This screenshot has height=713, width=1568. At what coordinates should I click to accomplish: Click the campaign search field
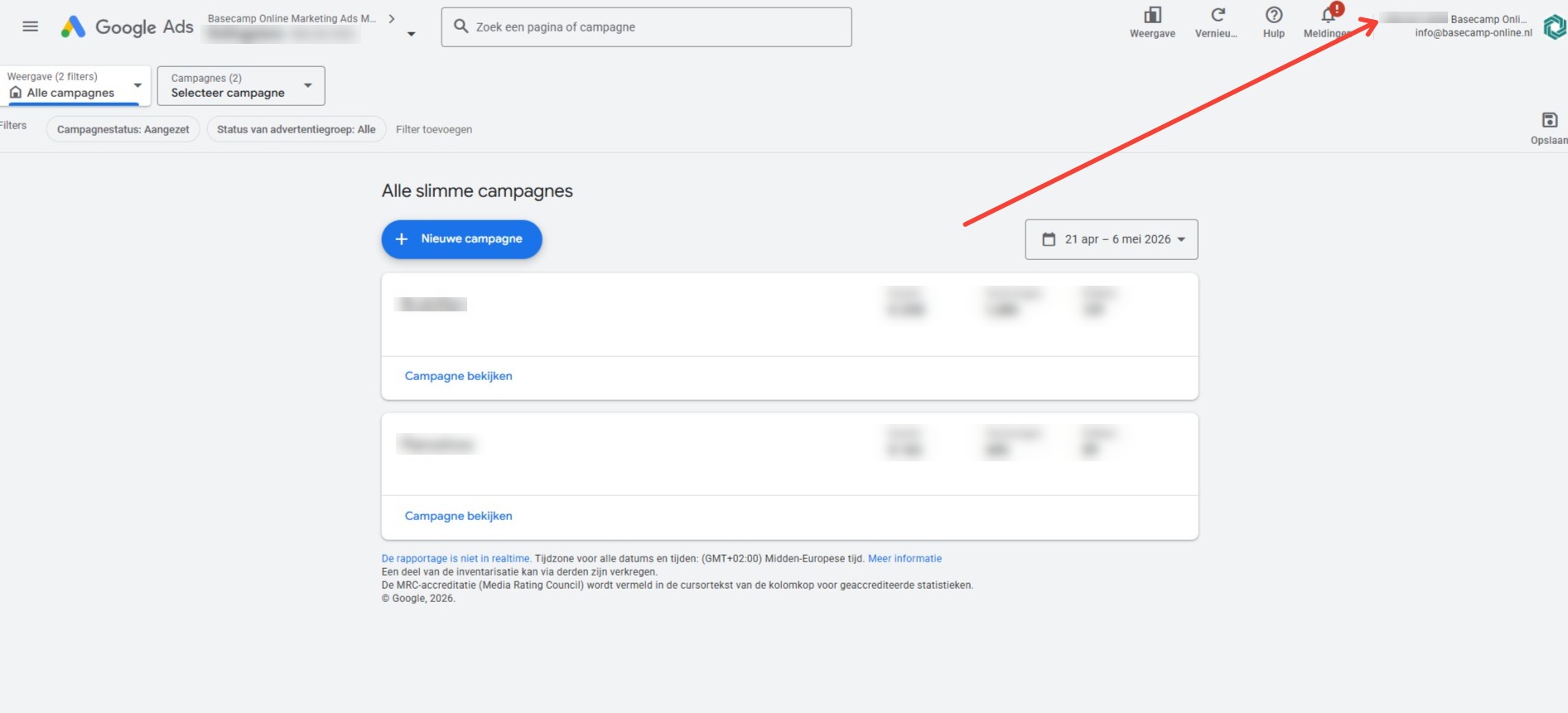click(x=646, y=27)
